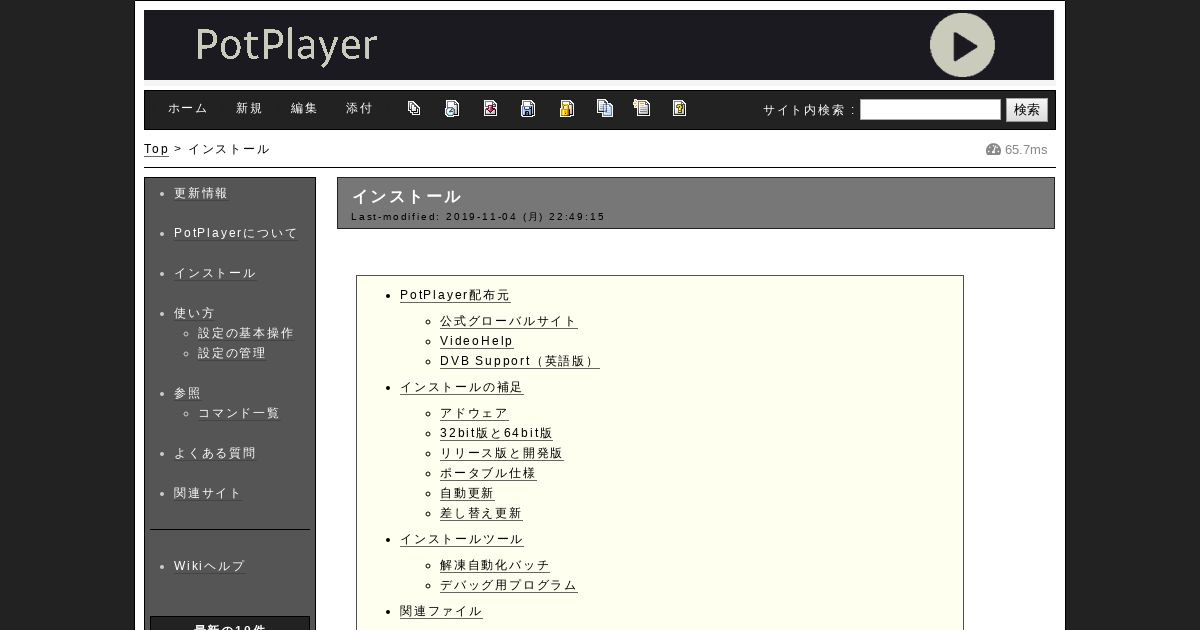Open 関連サイト sidebar link
The height and width of the screenshot is (630, 1200).
click(x=208, y=493)
